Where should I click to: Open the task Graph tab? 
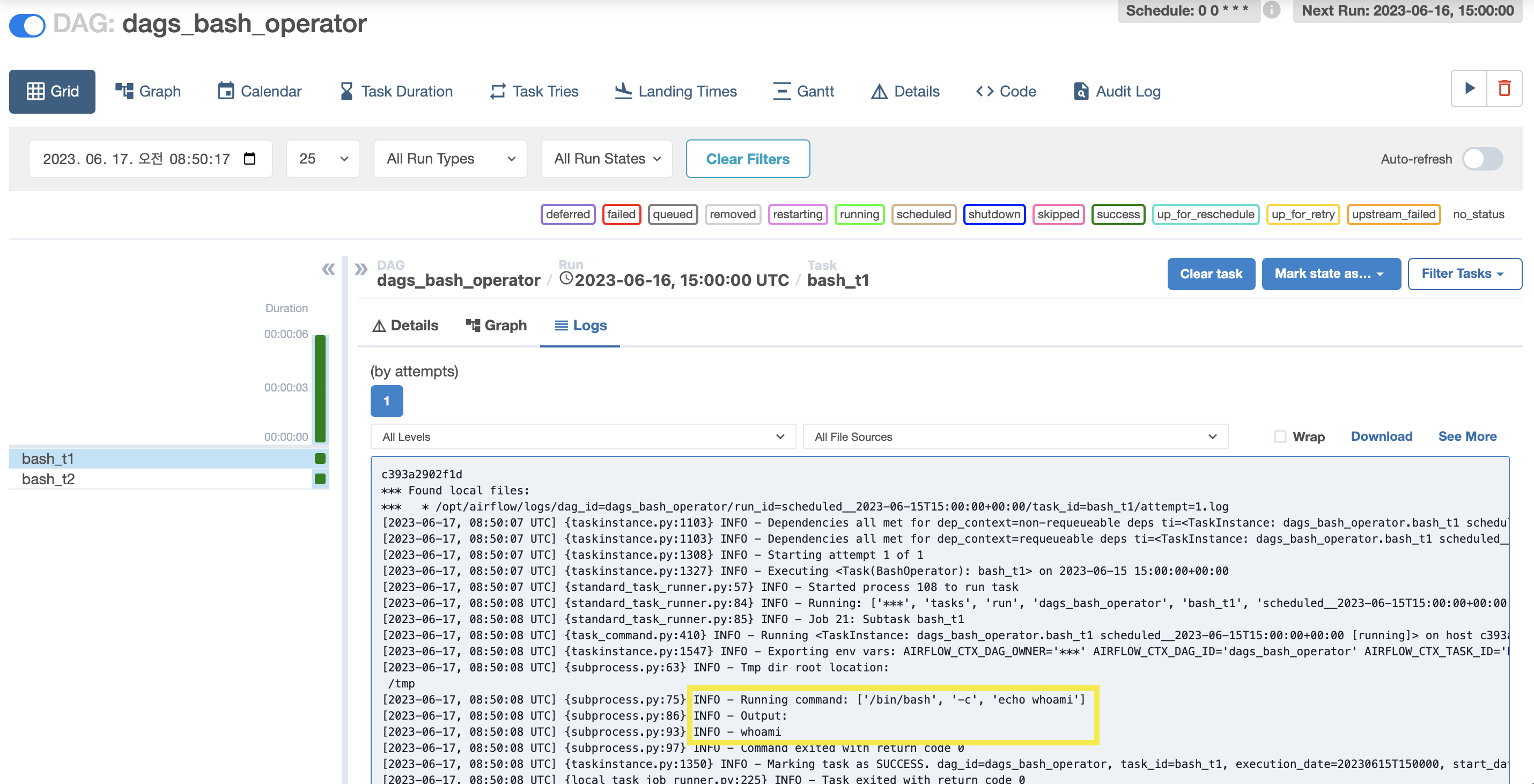496,326
